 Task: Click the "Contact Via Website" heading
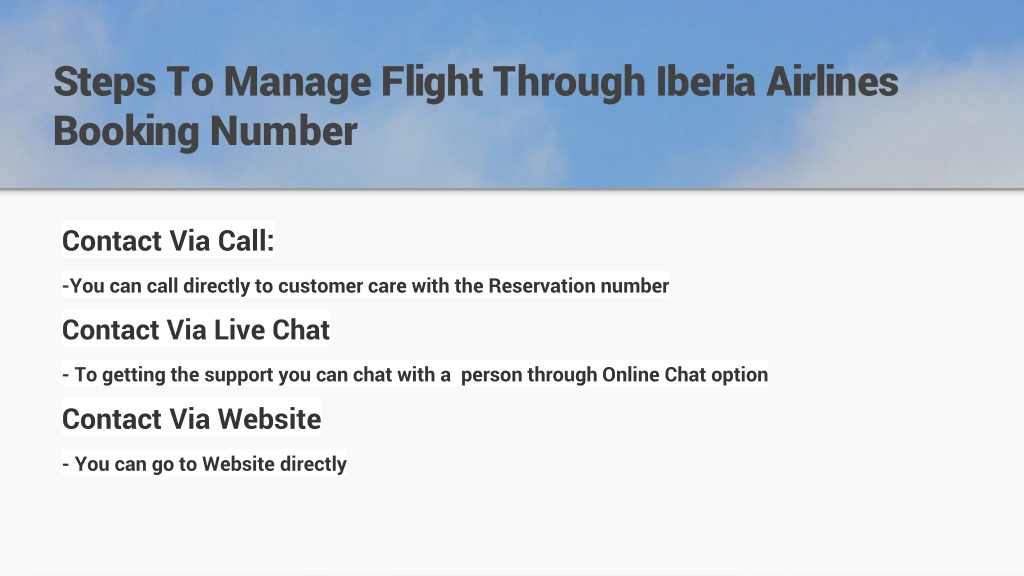click(x=191, y=419)
